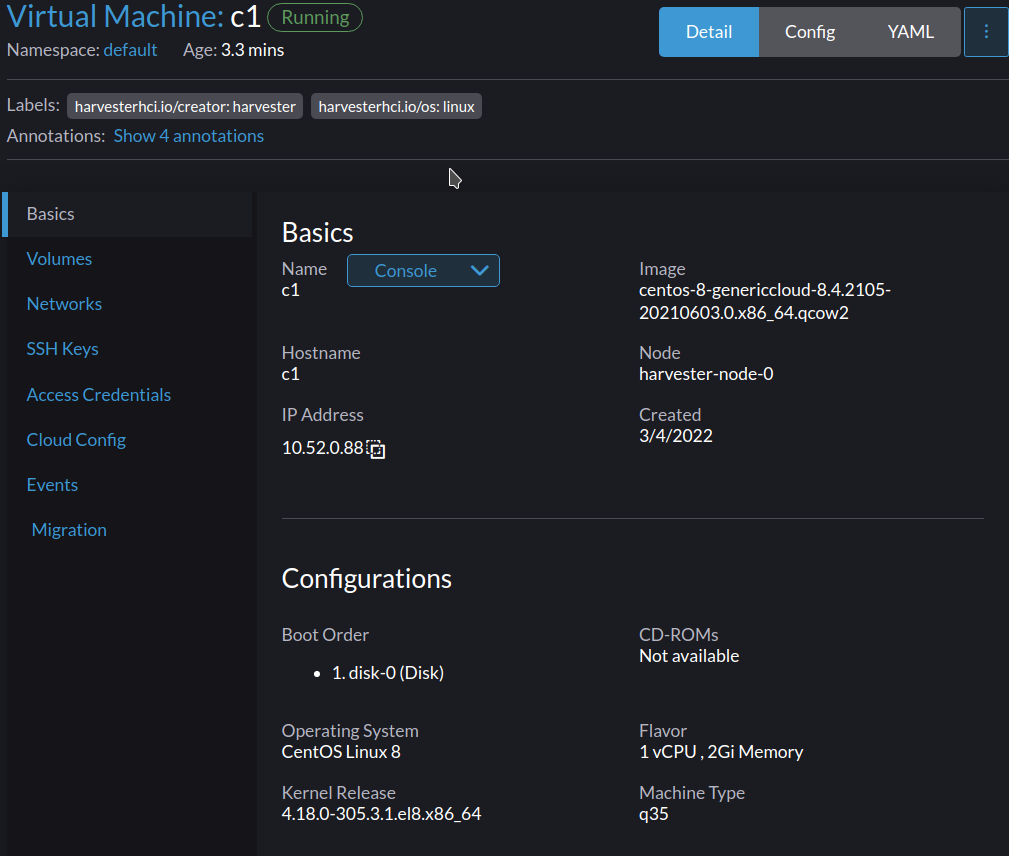Expand the Console dropdown chevron
This screenshot has height=856, width=1009.
(x=479, y=270)
